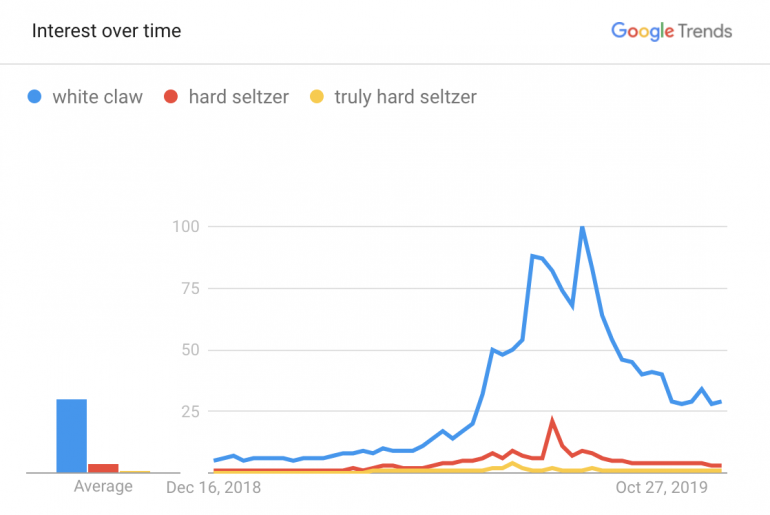Click the red line's tallest spike
Image resolution: width=770 pixels, height=515 pixels.
[552, 420]
